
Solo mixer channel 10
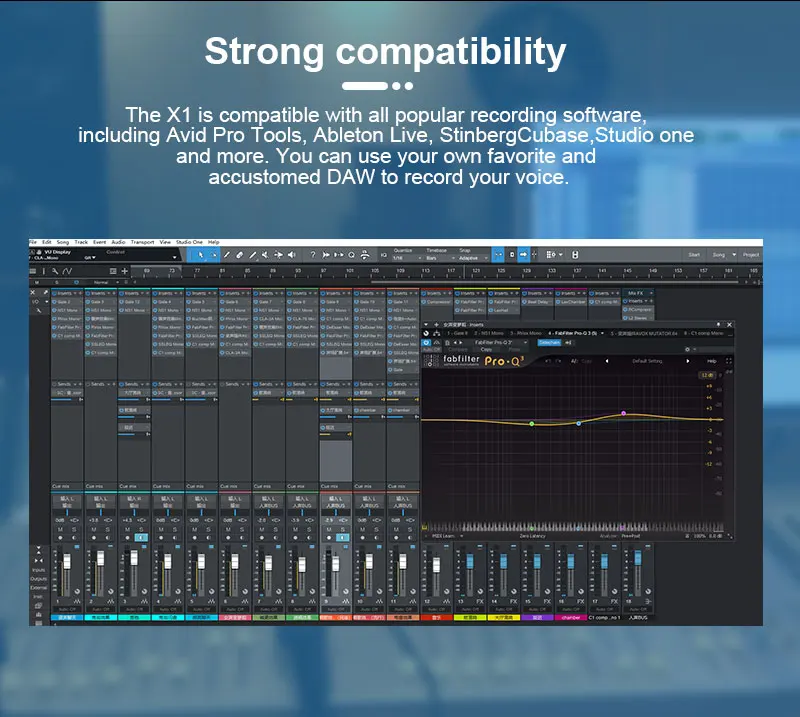click(376, 530)
